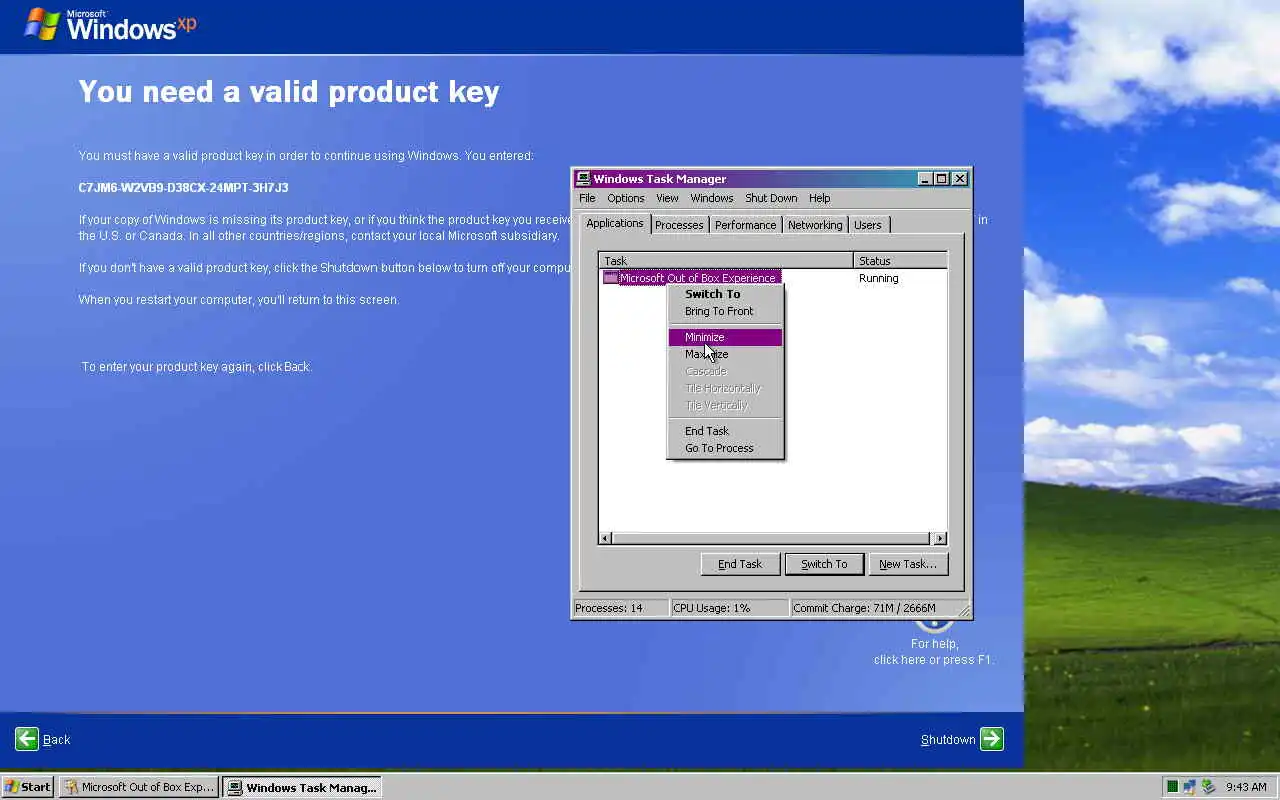Click the task list left scroll arrow

point(606,538)
